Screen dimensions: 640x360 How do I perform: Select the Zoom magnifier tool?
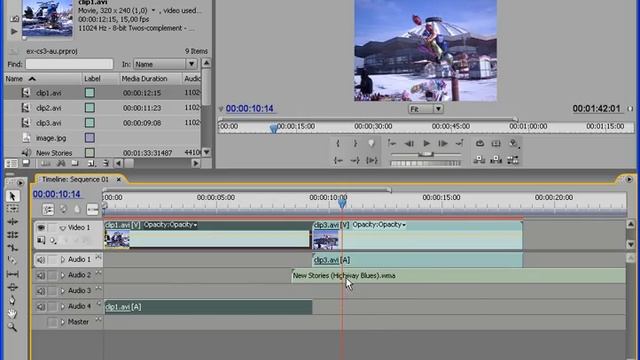tap(12, 327)
